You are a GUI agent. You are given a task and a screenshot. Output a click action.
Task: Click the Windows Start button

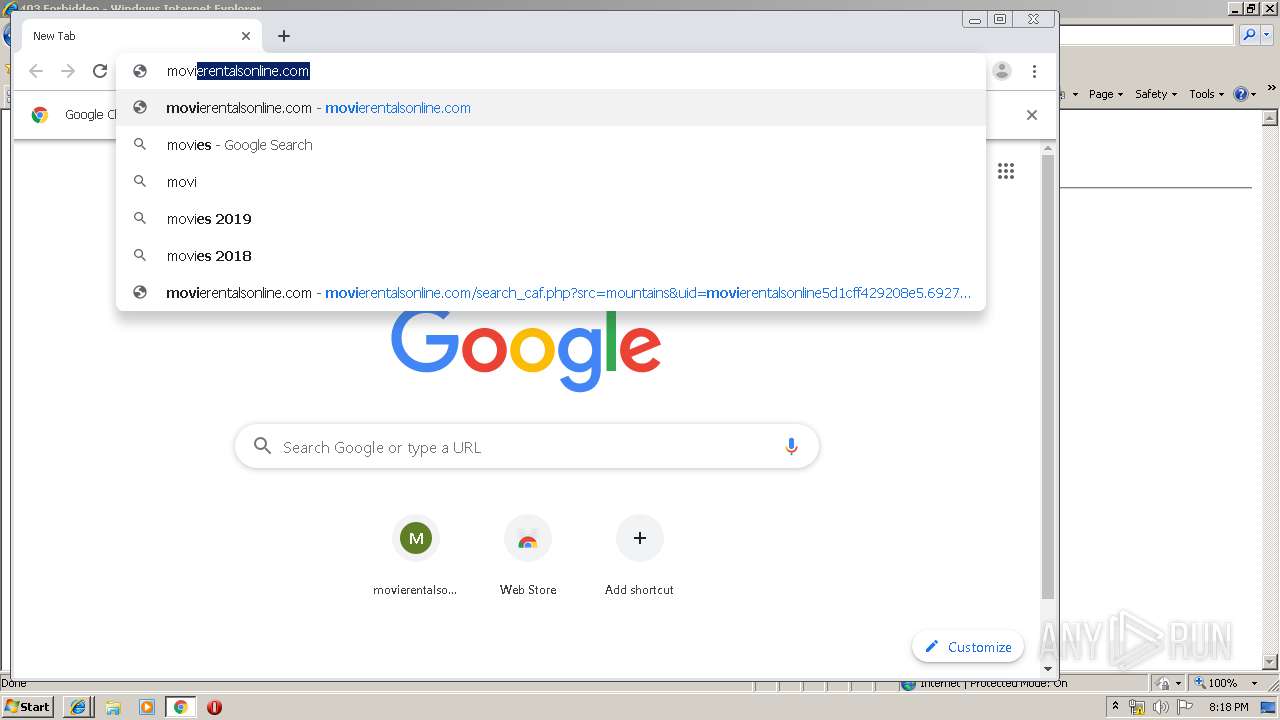(x=28, y=707)
